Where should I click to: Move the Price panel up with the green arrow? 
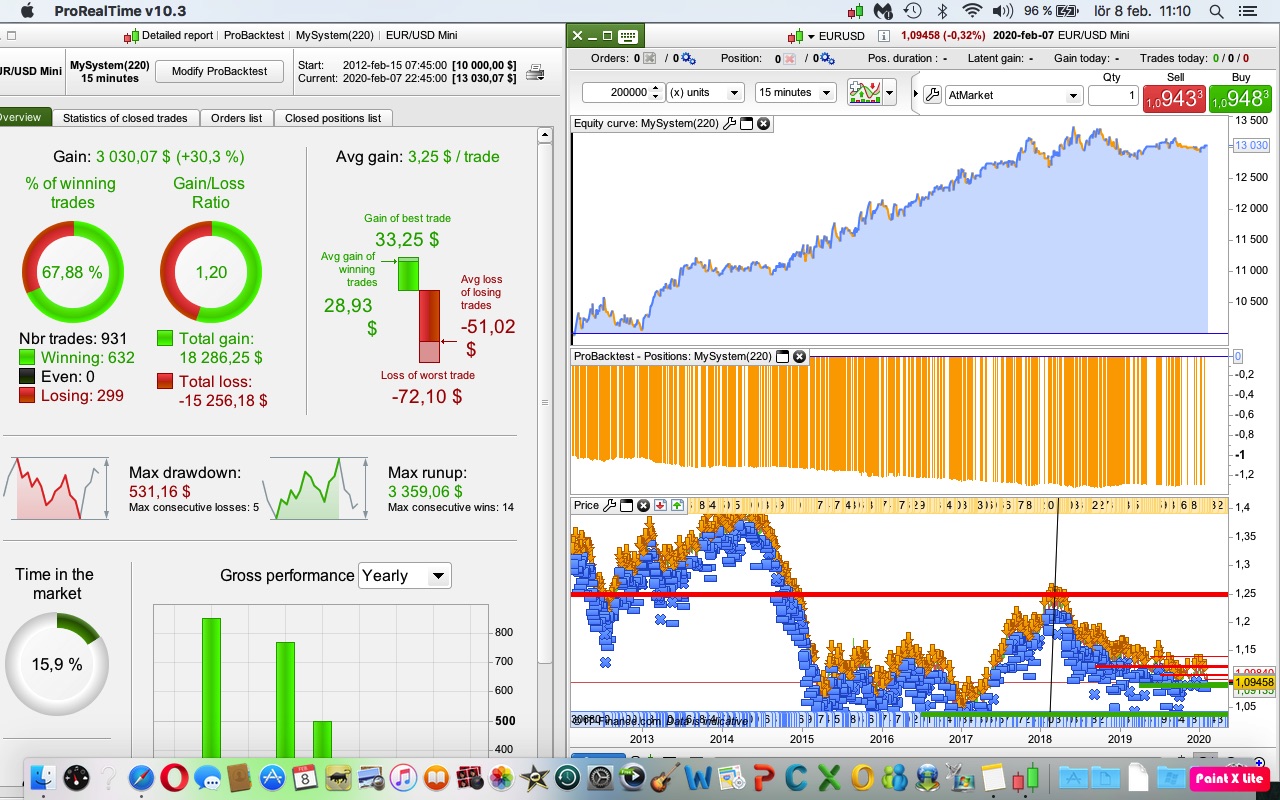click(677, 506)
